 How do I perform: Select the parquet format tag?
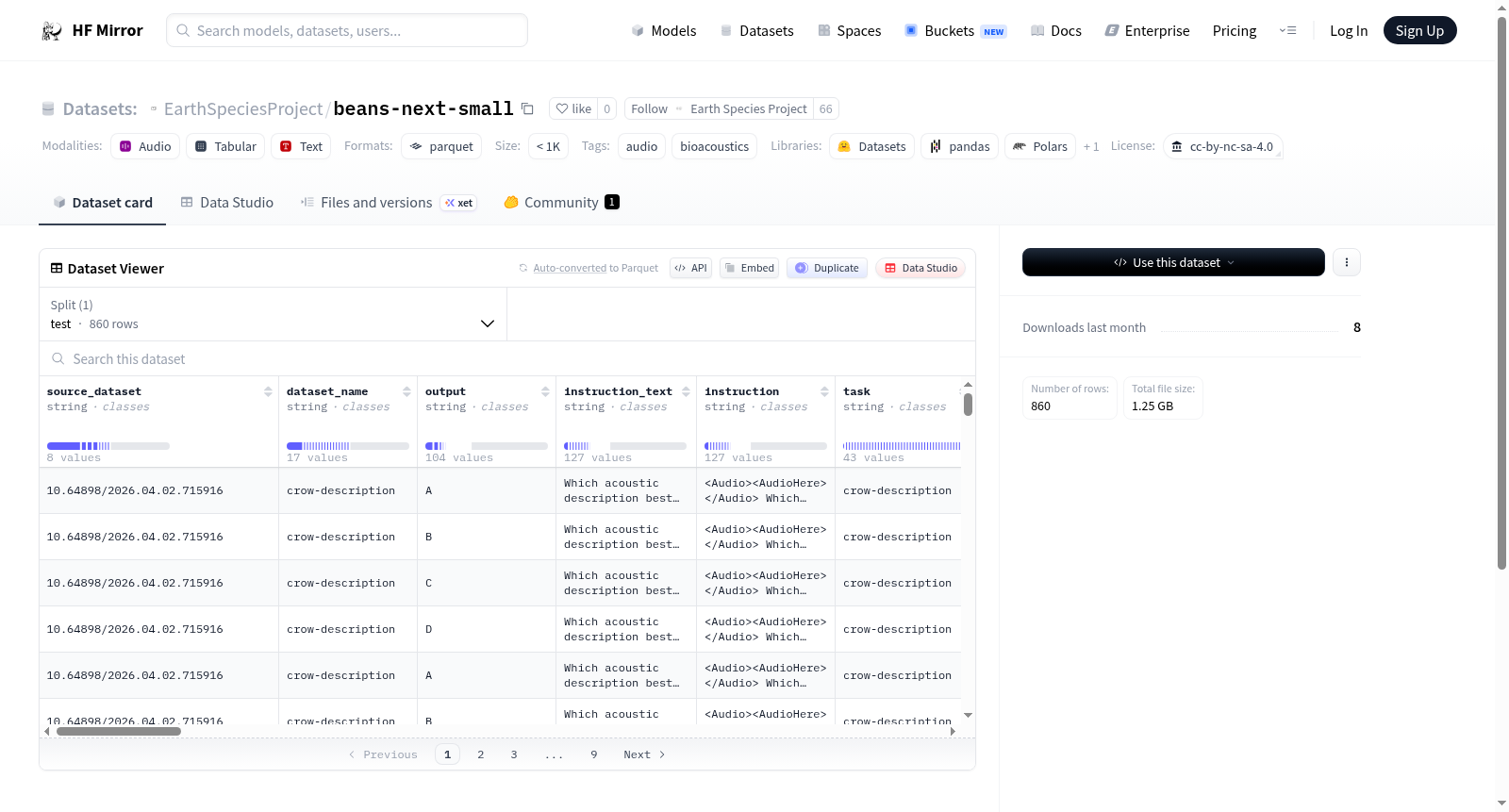tap(441, 146)
